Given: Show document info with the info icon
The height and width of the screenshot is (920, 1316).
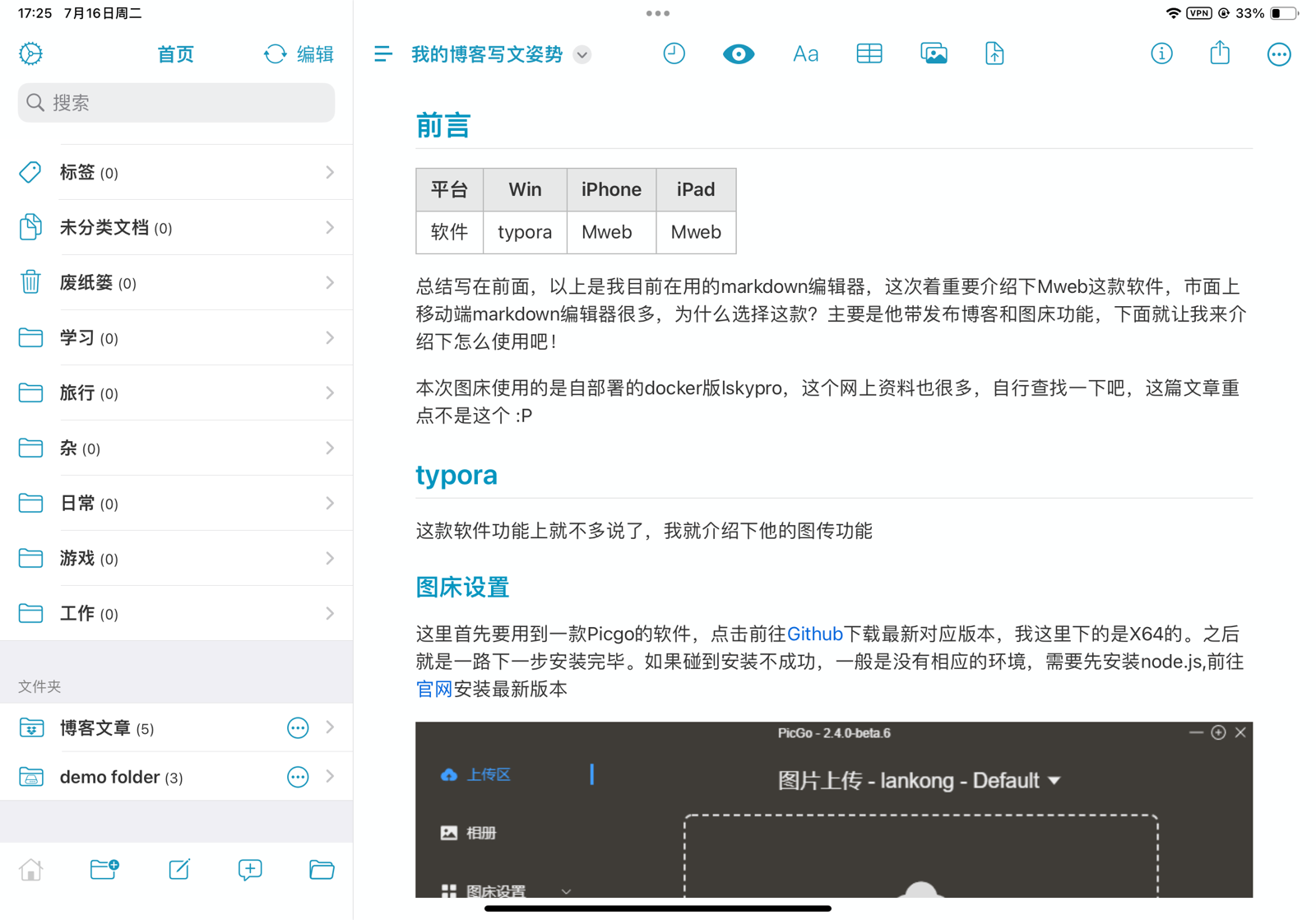Looking at the screenshot, I should pos(1161,54).
